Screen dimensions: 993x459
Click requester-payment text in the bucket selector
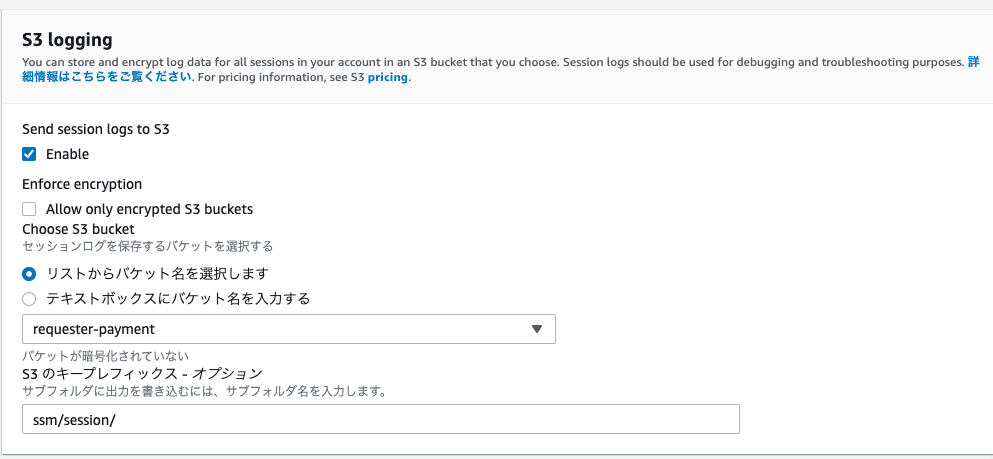tap(94, 329)
